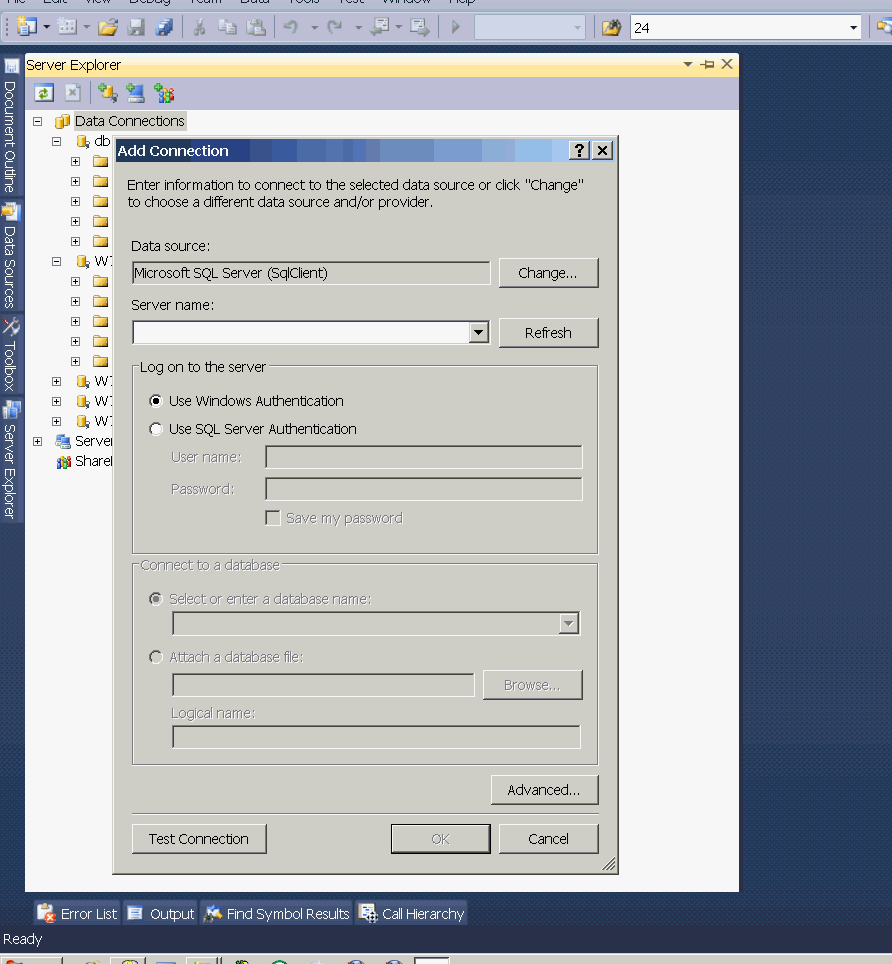Click the Save All icon

click(164, 28)
